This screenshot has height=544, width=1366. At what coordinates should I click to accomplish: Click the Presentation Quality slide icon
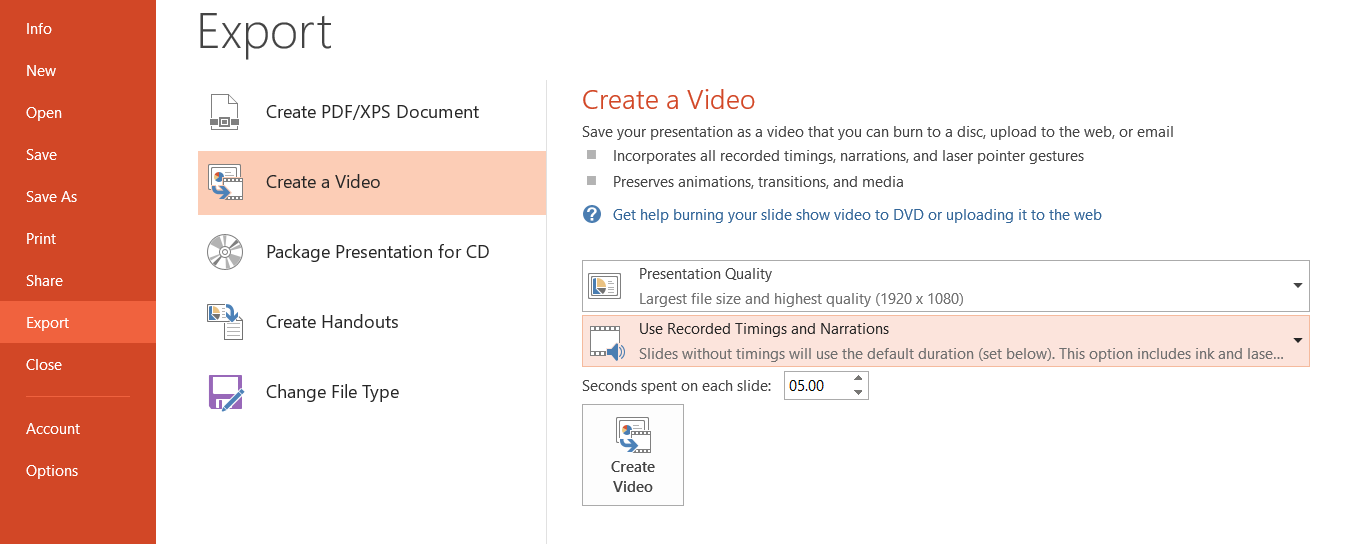pos(606,286)
